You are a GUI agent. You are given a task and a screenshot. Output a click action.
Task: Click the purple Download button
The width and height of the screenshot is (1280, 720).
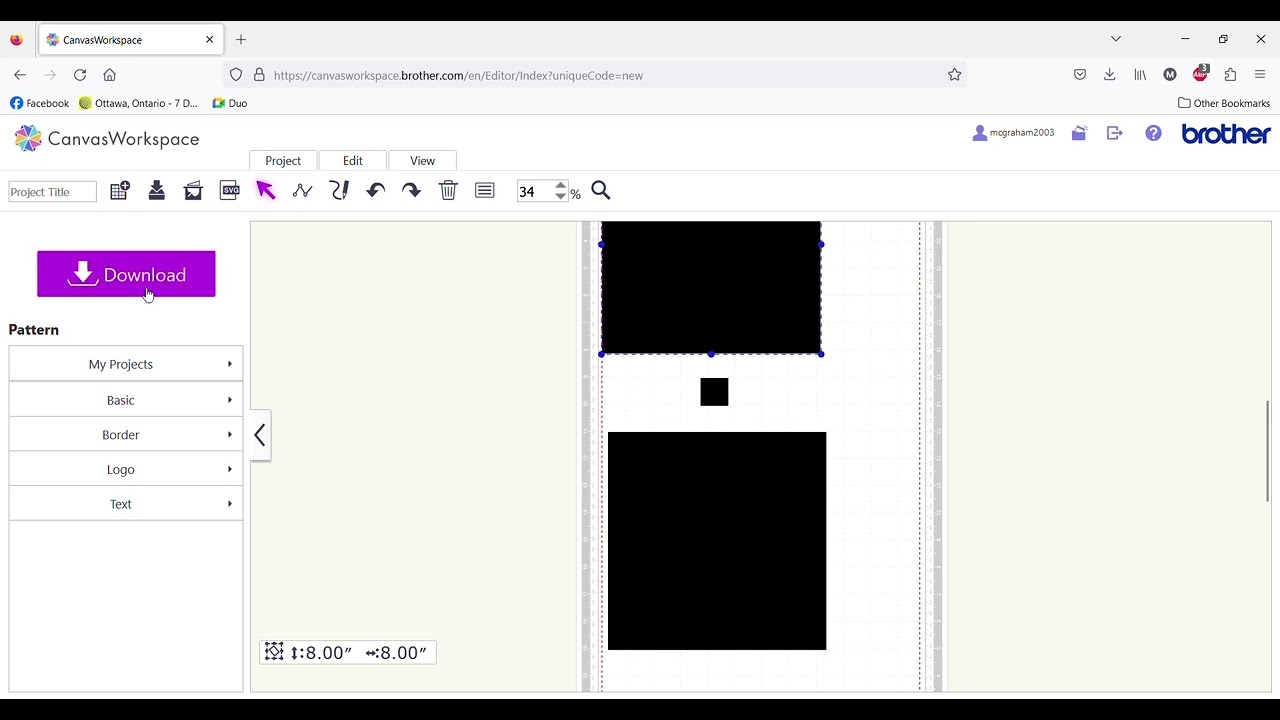click(126, 274)
